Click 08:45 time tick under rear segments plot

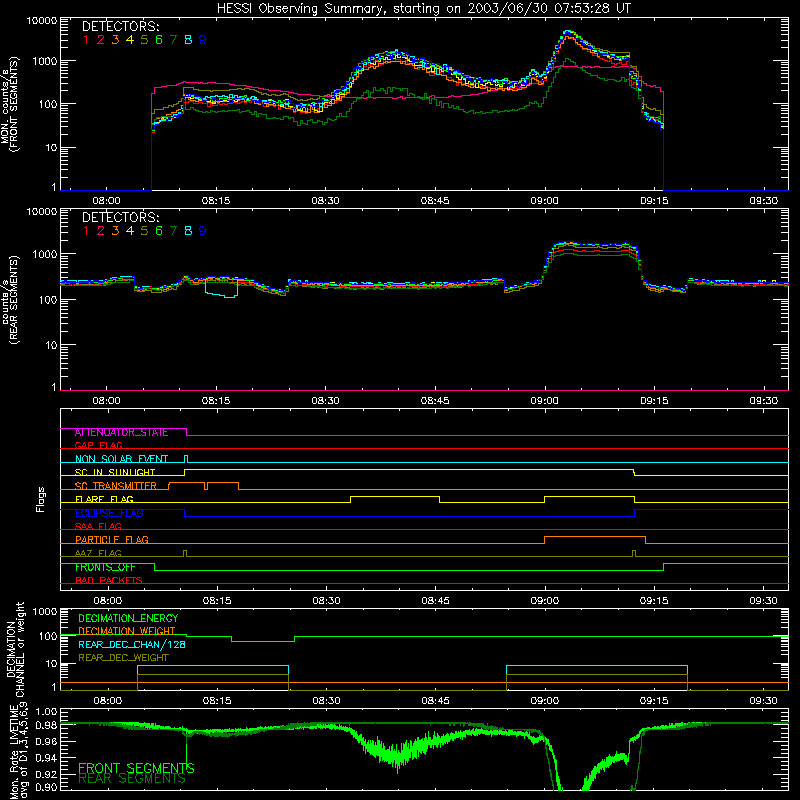tap(435, 401)
